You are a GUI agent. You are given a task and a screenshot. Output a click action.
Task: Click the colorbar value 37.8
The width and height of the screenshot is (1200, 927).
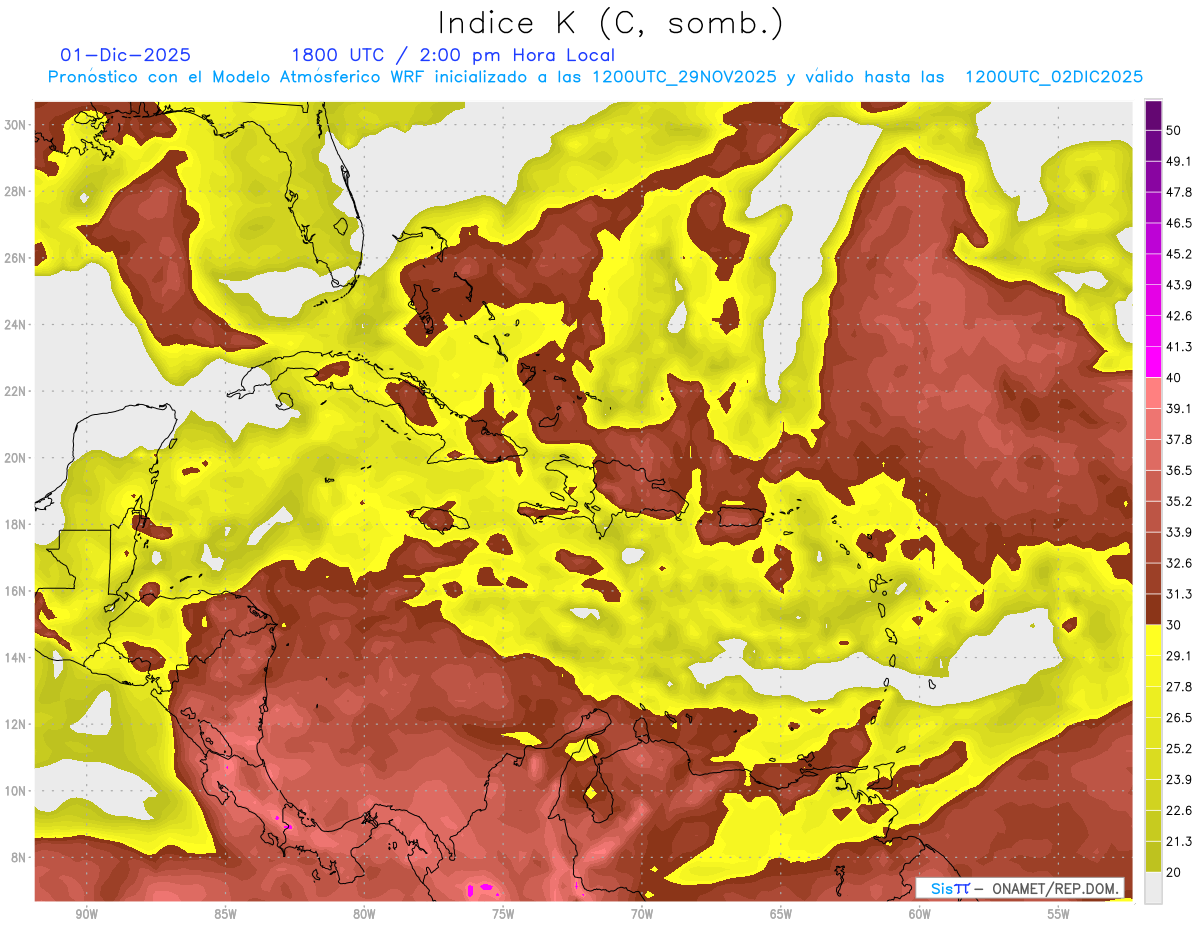[1179, 439]
